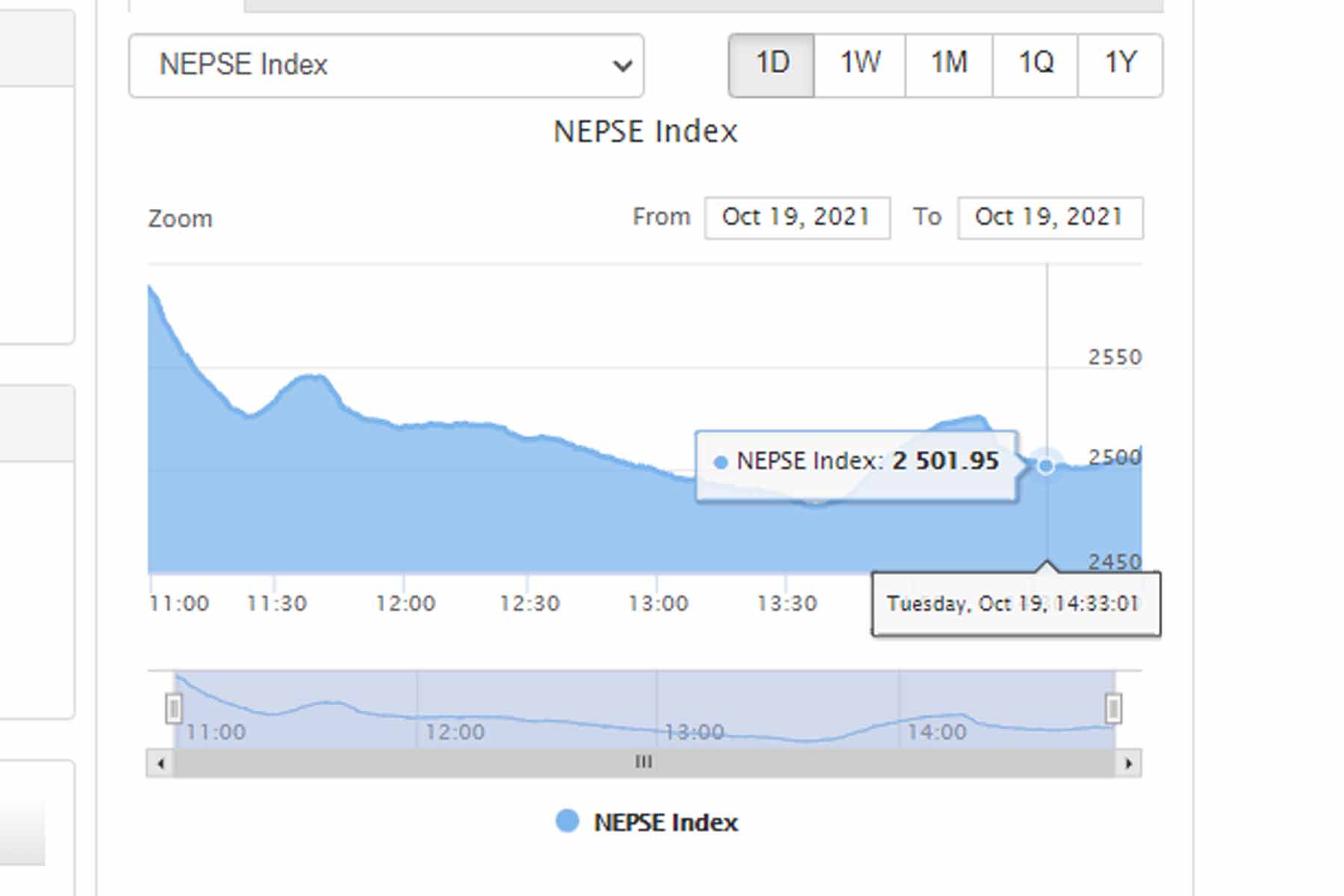Screen dimensions: 1344x896
Task: Click the blue legend circle marker
Action: click(x=567, y=821)
